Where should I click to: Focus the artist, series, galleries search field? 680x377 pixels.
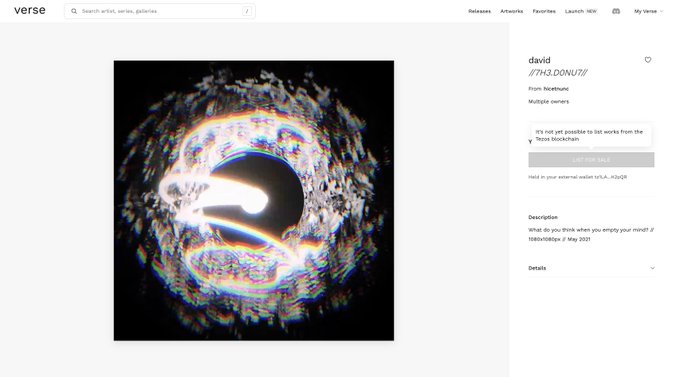coord(160,11)
